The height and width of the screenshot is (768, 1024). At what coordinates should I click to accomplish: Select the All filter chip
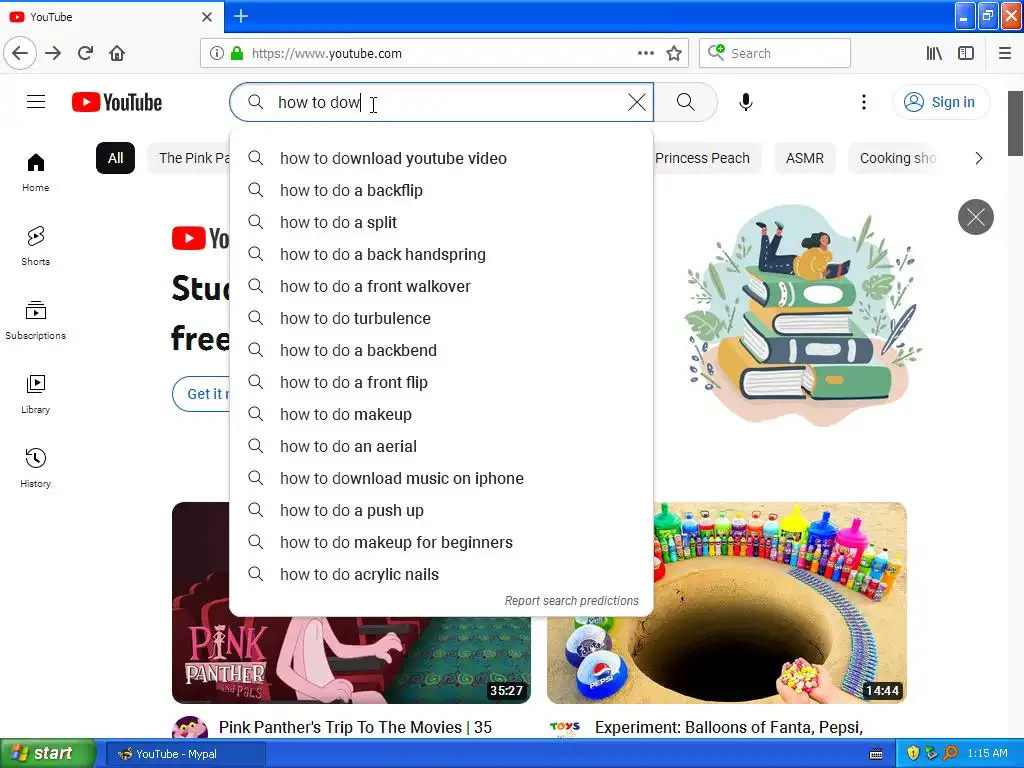tap(116, 158)
